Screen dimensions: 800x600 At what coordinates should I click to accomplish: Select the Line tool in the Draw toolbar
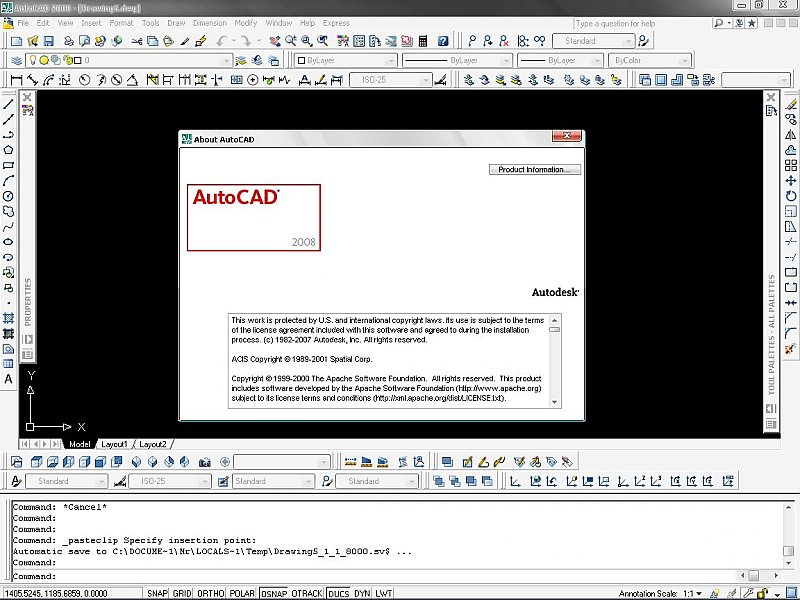(x=11, y=108)
